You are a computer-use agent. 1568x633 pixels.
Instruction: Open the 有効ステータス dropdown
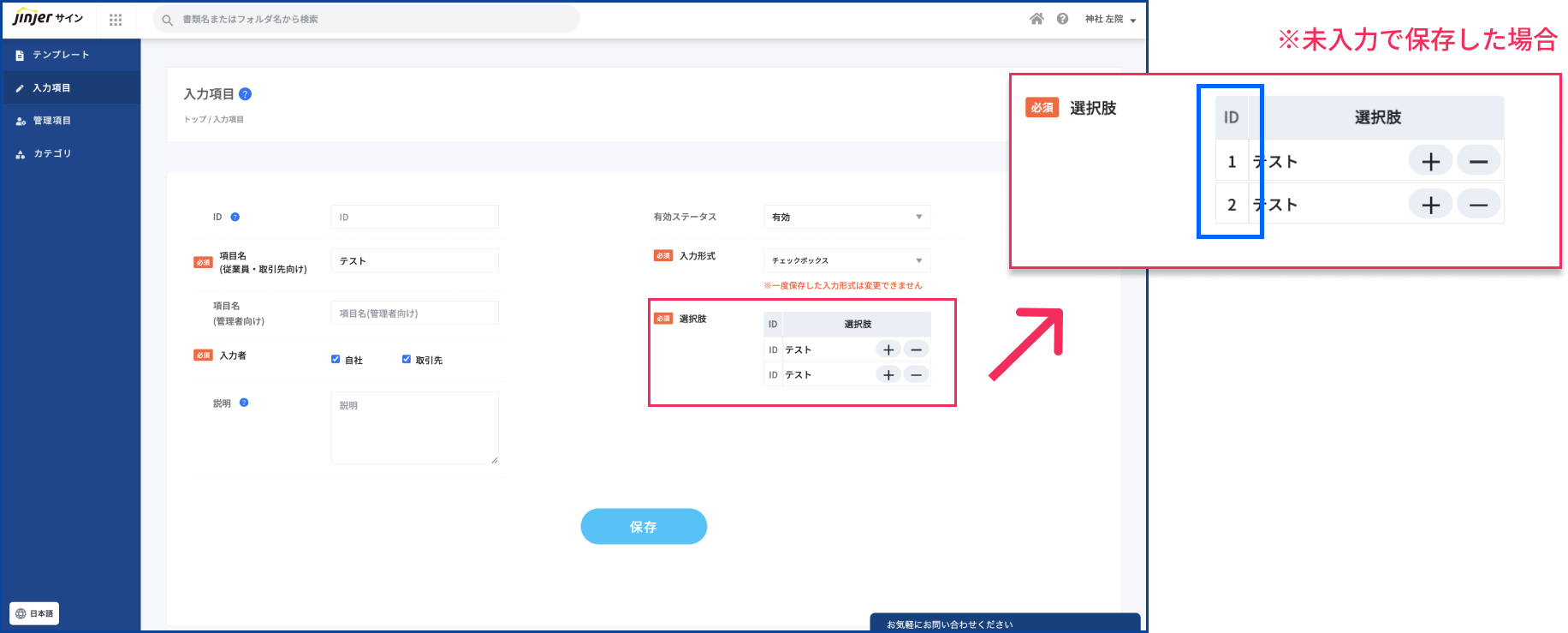point(846,217)
